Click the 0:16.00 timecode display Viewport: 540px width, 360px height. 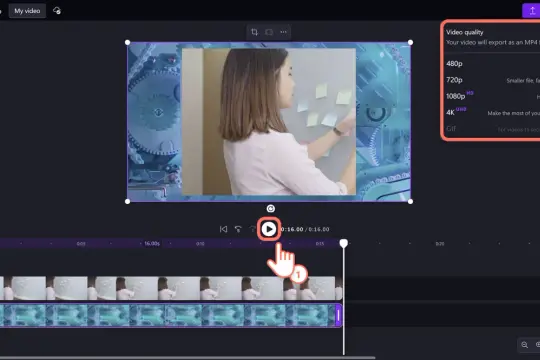[x=292, y=229]
